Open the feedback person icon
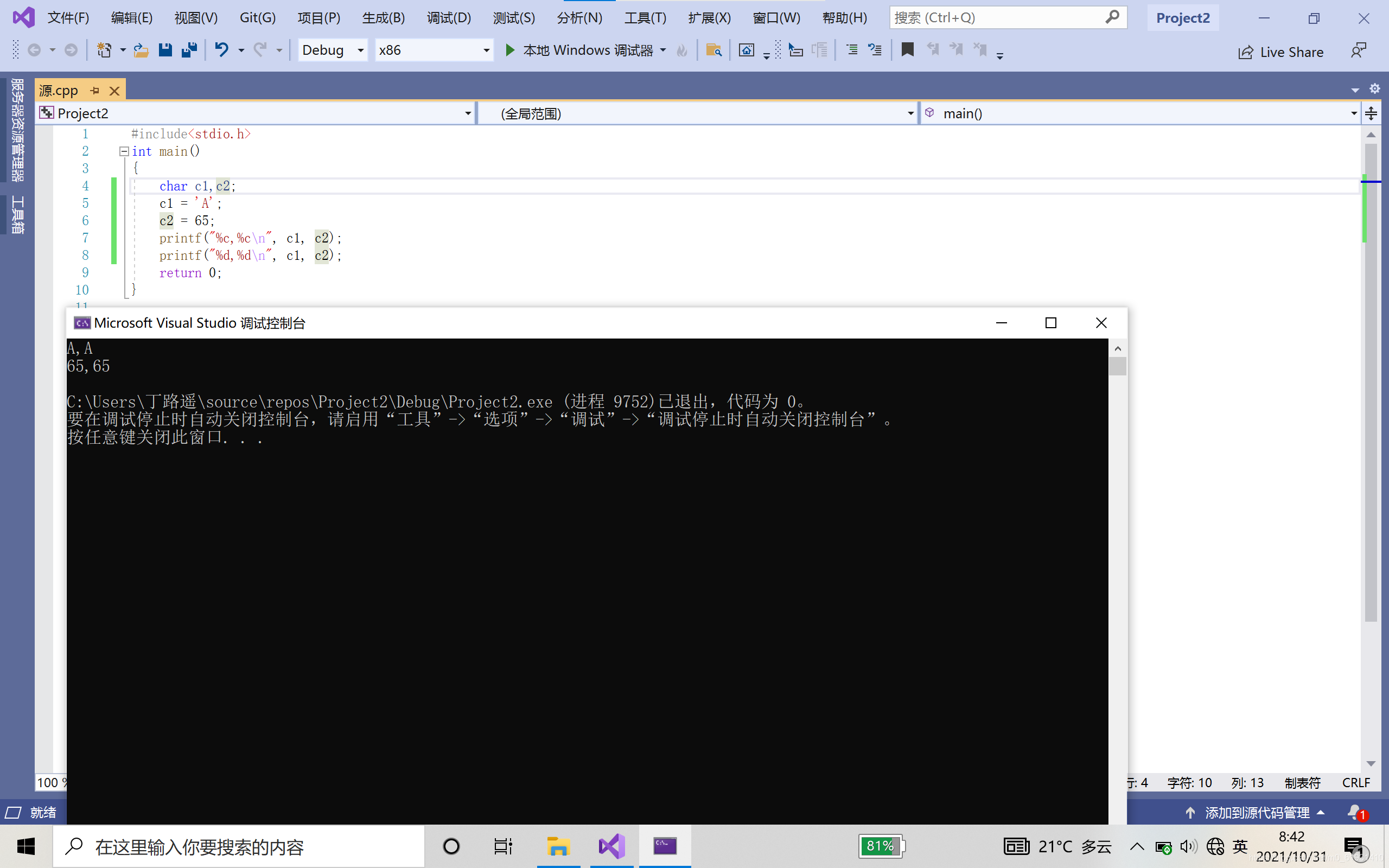This screenshot has height=868, width=1389. coord(1358,50)
